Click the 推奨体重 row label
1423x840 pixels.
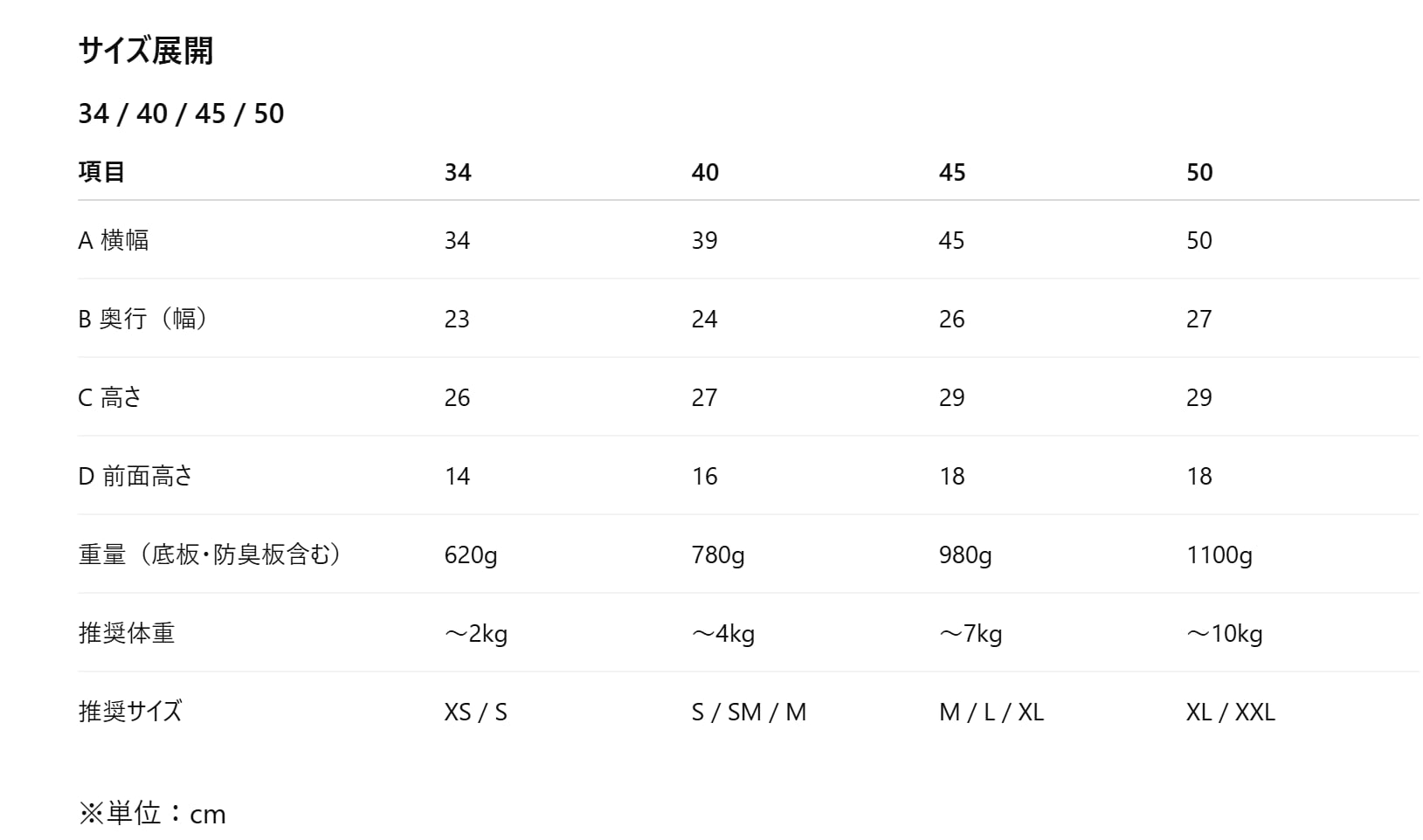tap(127, 633)
